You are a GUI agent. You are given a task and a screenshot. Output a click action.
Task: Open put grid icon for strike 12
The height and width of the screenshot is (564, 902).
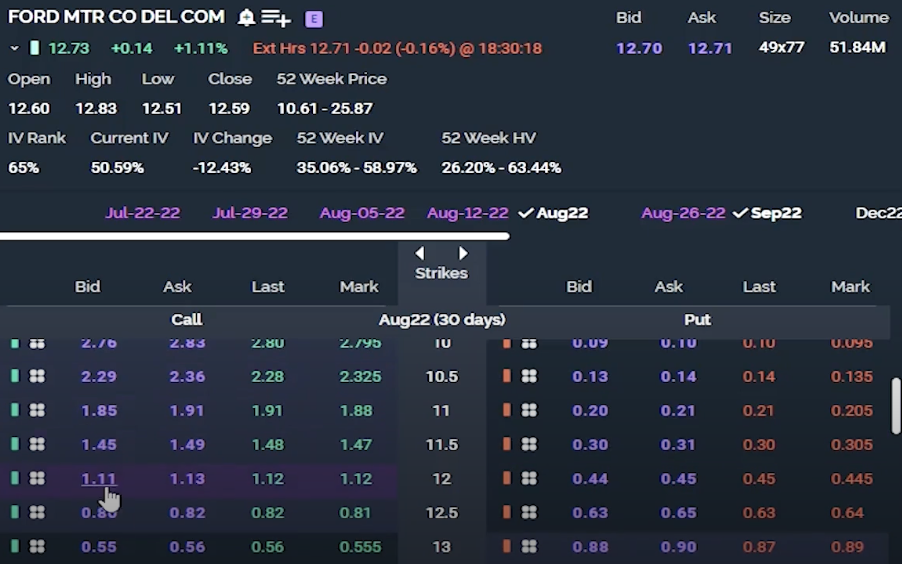[529, 478]
